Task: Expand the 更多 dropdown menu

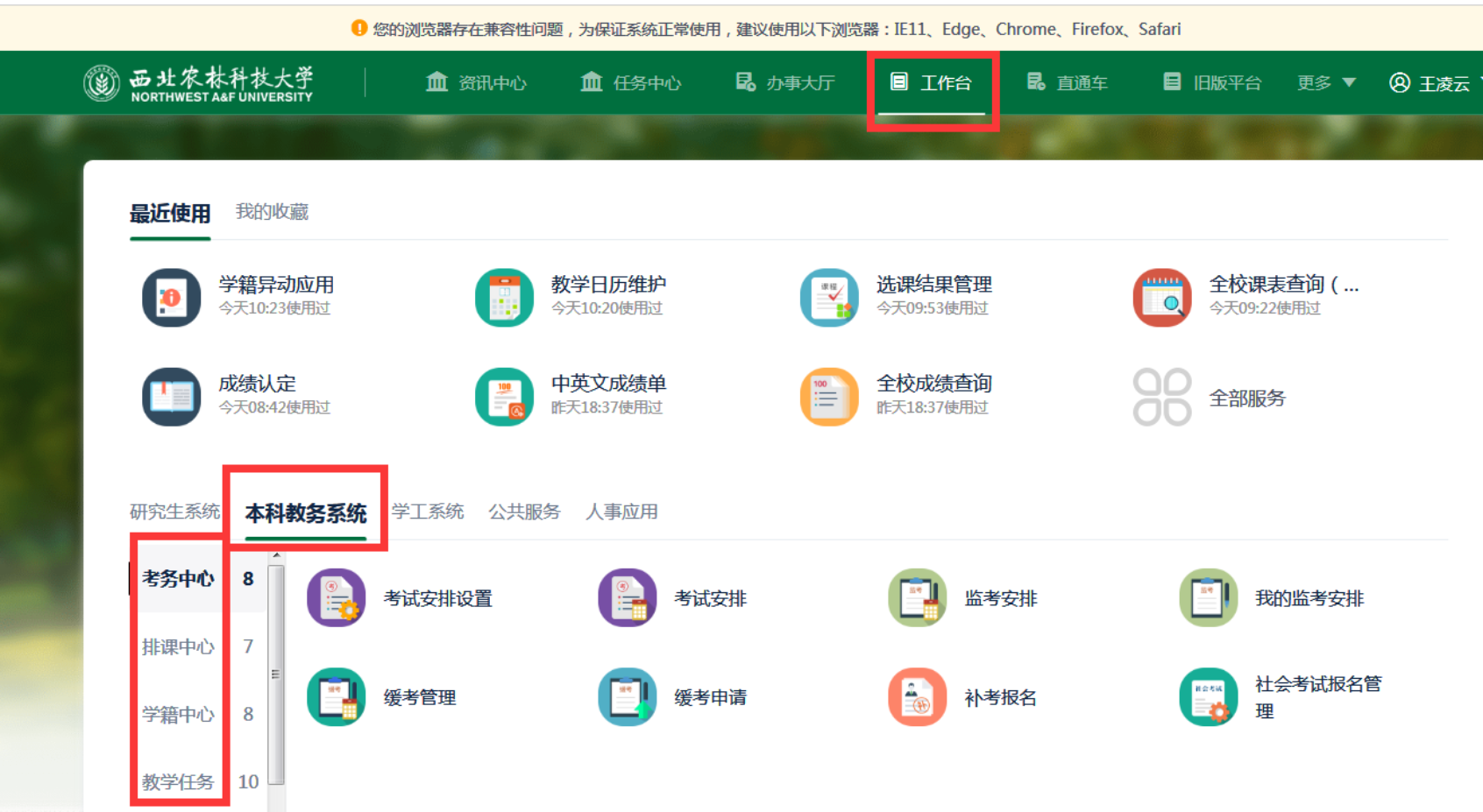Action: (1326, 82)
